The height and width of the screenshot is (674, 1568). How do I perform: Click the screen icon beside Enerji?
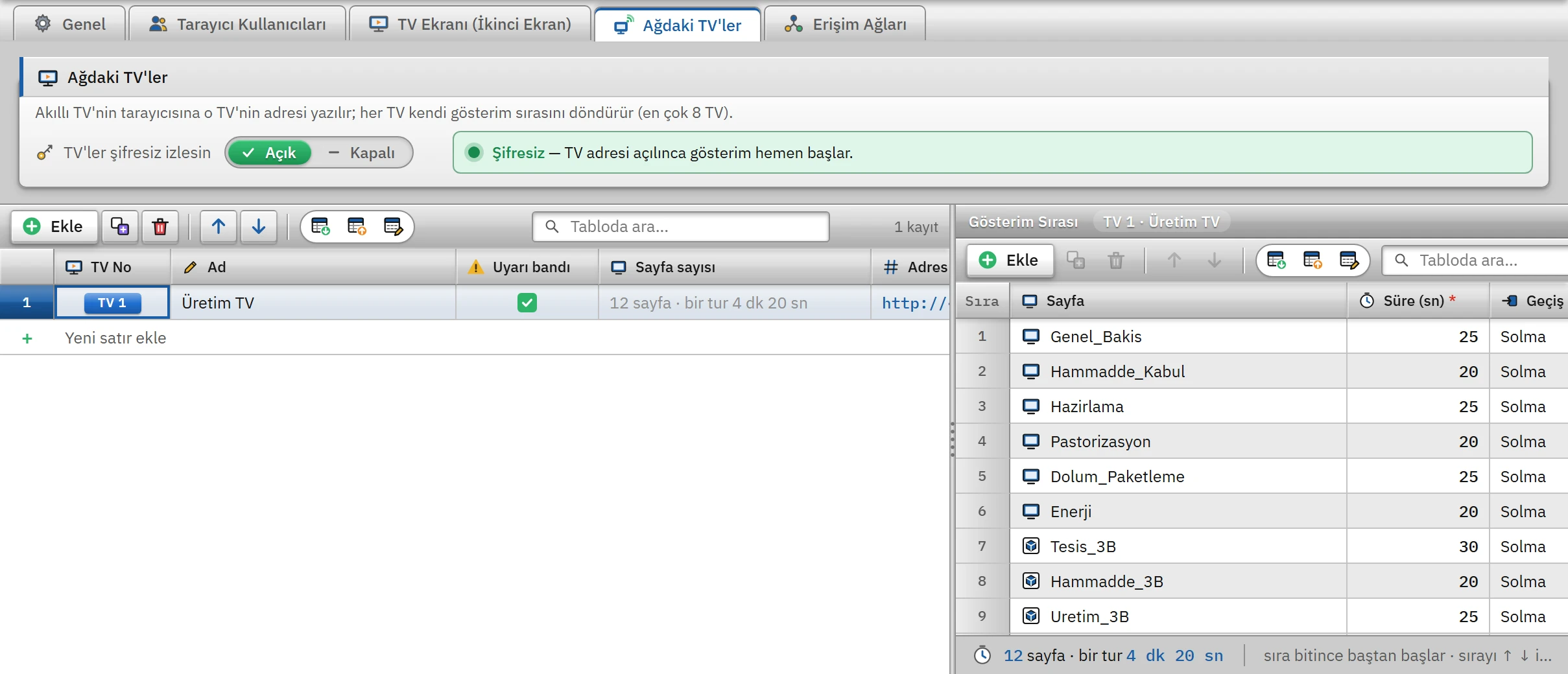[x=1031, y=511]
